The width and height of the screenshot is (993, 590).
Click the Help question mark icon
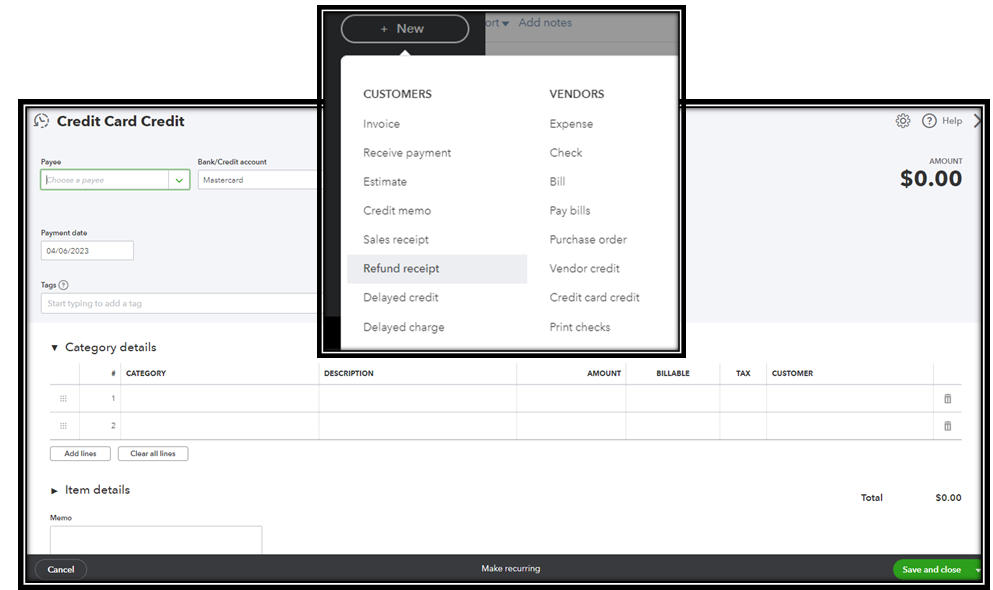[x=928, y=121]
